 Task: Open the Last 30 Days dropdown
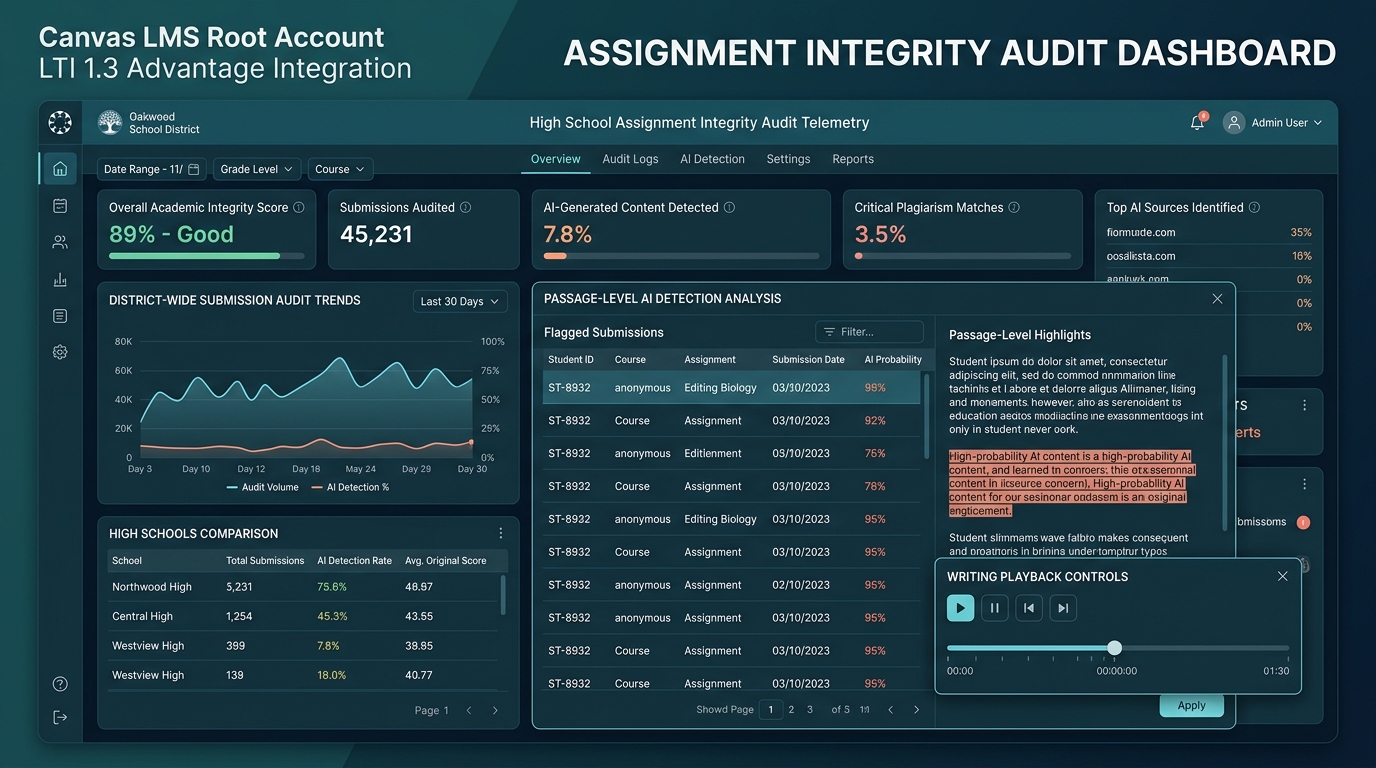[460, 301]
